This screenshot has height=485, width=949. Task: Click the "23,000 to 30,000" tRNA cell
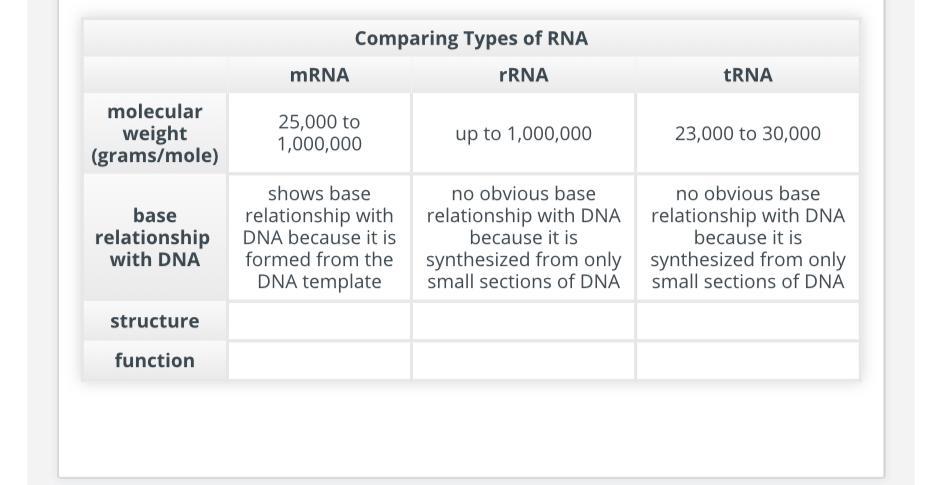747,133
